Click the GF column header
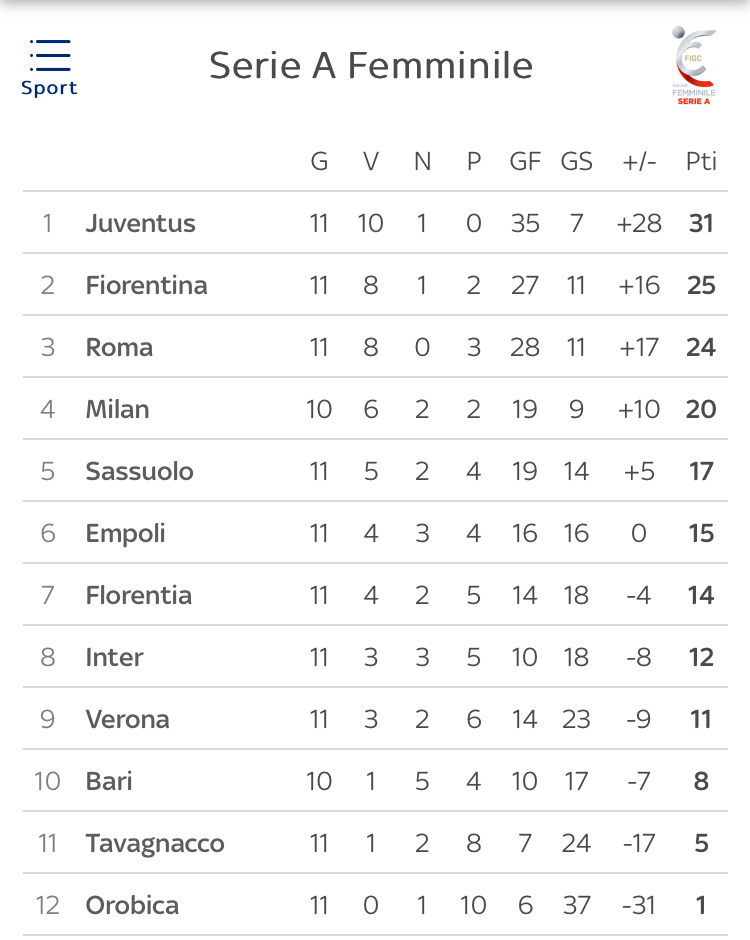 (525, 161)
